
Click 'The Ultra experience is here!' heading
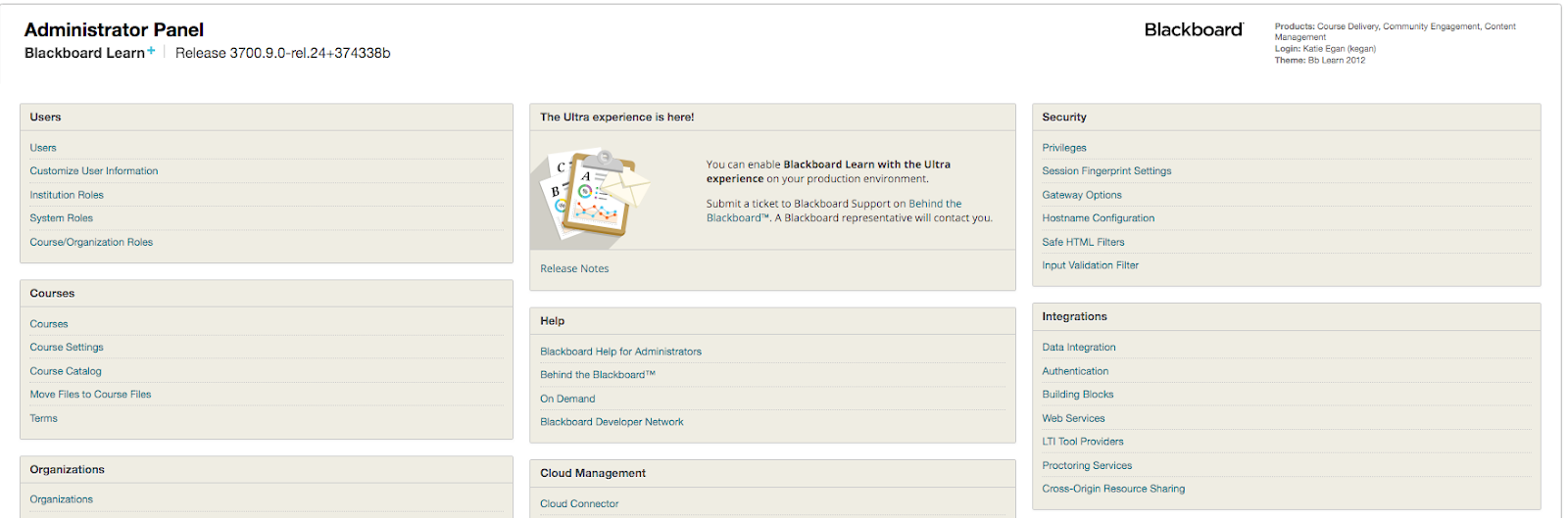coord(616,117)
